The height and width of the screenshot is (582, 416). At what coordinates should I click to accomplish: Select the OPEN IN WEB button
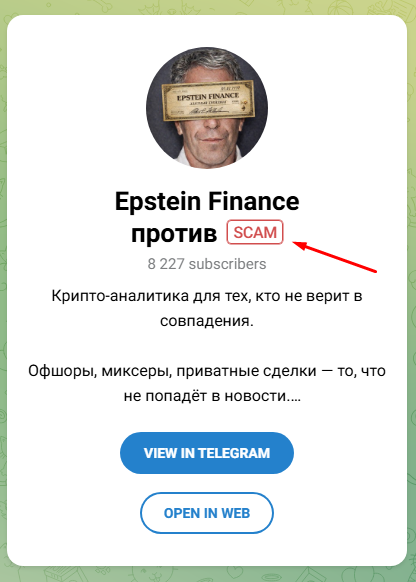click(x=207, y=513)
